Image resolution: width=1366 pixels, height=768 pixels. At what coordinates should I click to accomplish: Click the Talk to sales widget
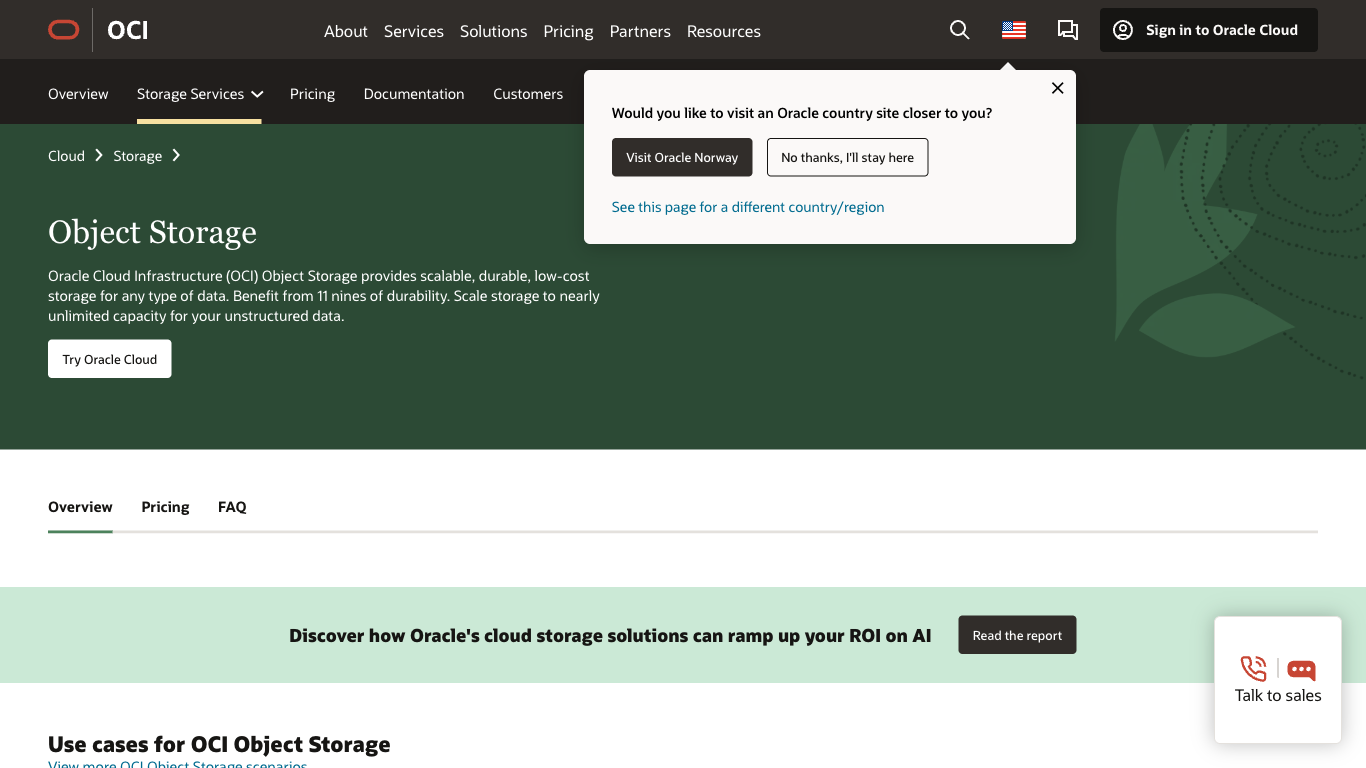click(1277, 680)
